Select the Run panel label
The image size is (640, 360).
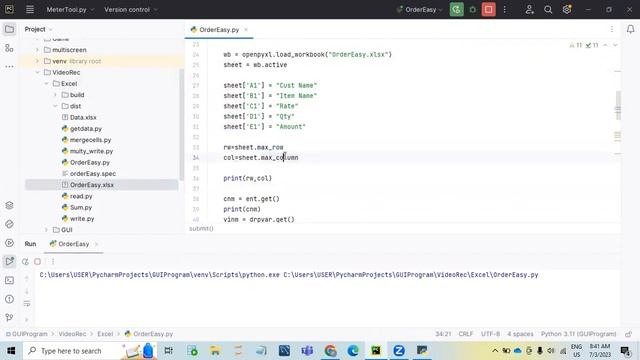30,244
